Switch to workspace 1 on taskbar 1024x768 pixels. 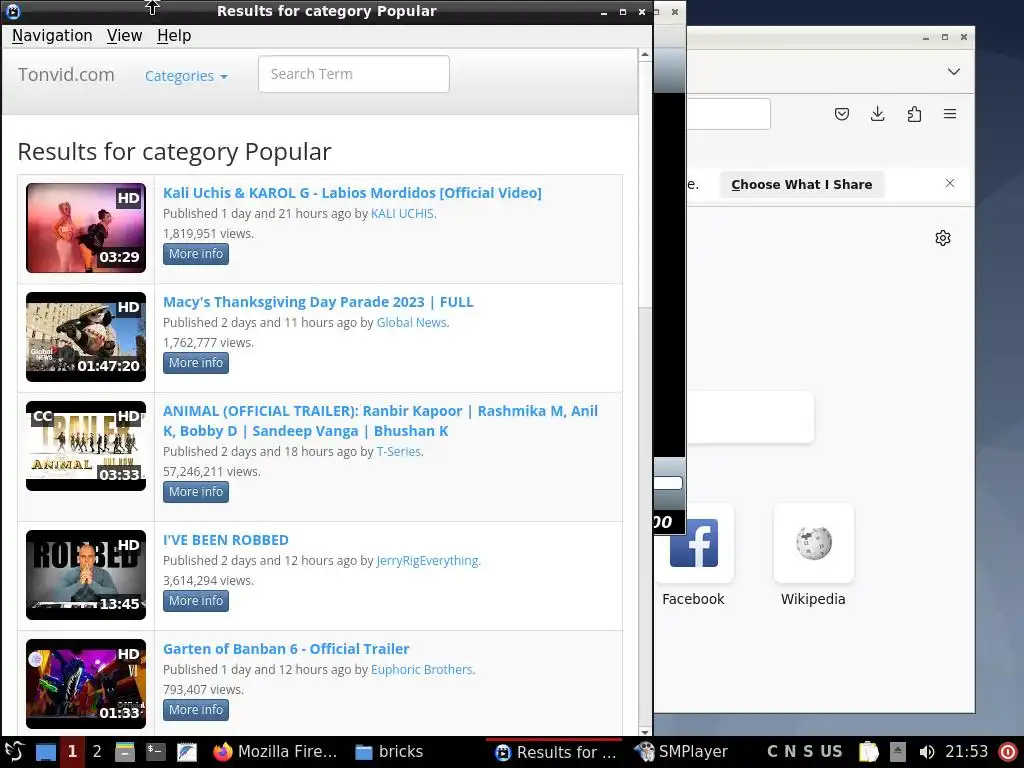(72, 752)
